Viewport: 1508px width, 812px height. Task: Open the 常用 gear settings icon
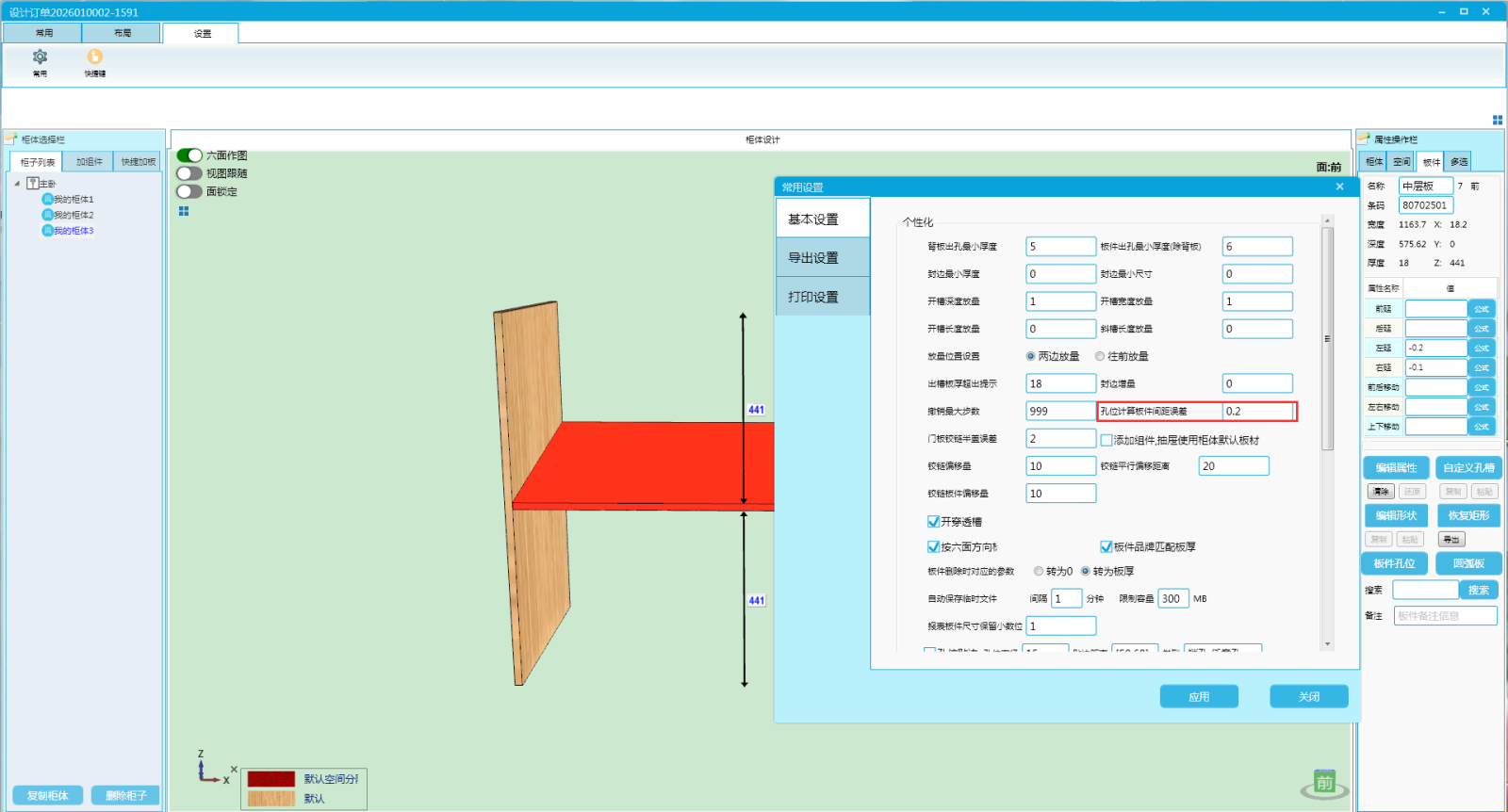[x=40, y=57]
